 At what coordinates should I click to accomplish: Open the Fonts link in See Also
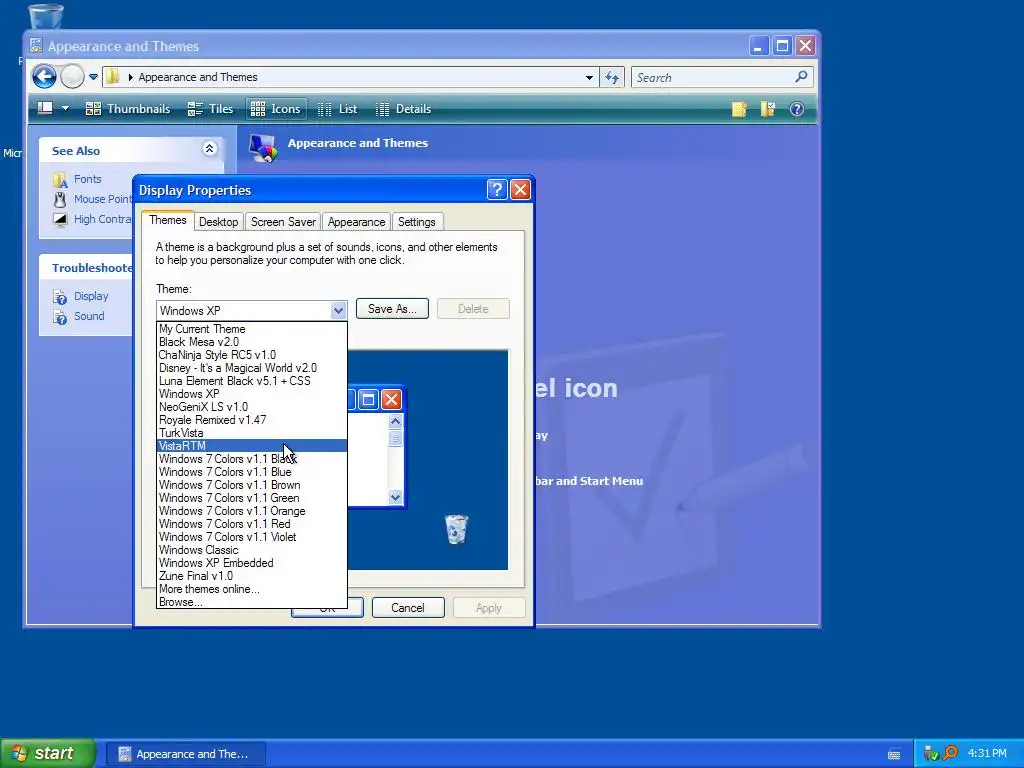click(88, 179)
